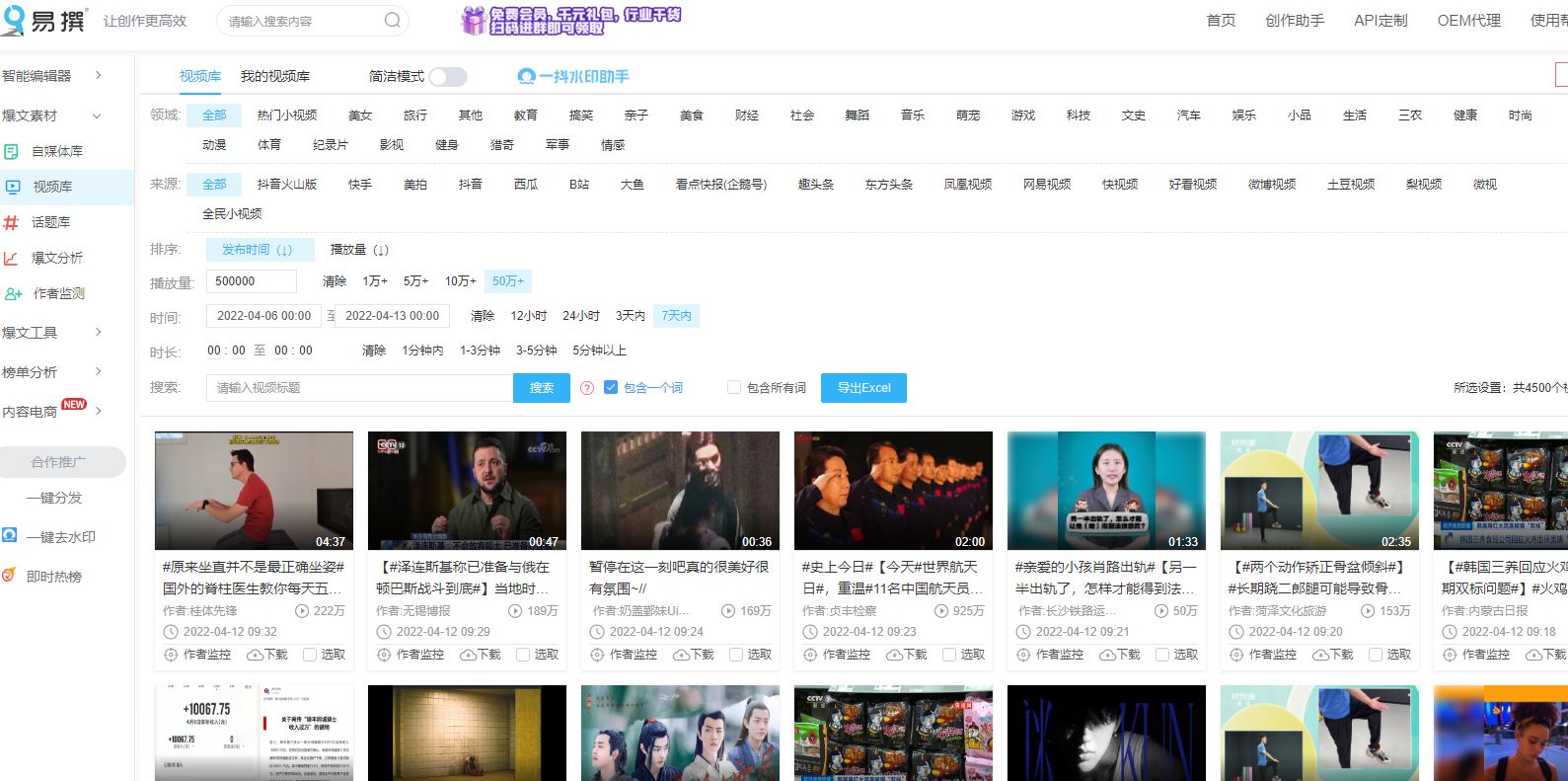Open the 创作助手 top menu
The image size is (1568, 781).
(1295, 21)
